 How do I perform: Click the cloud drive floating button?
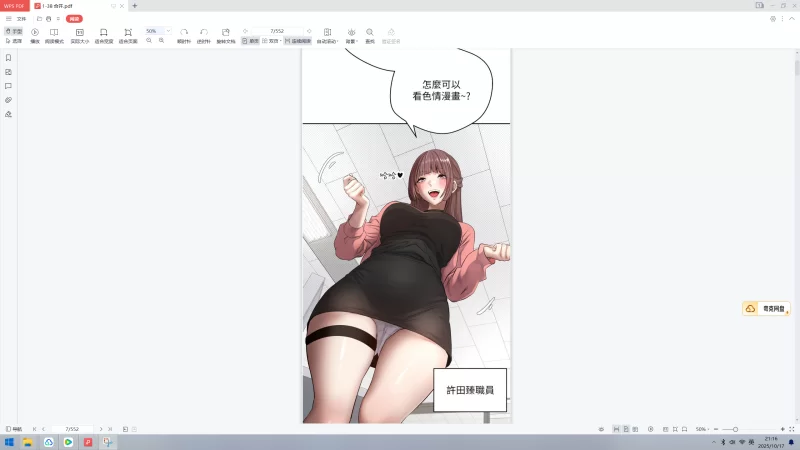pyautogui.click(x=766, y=309)
